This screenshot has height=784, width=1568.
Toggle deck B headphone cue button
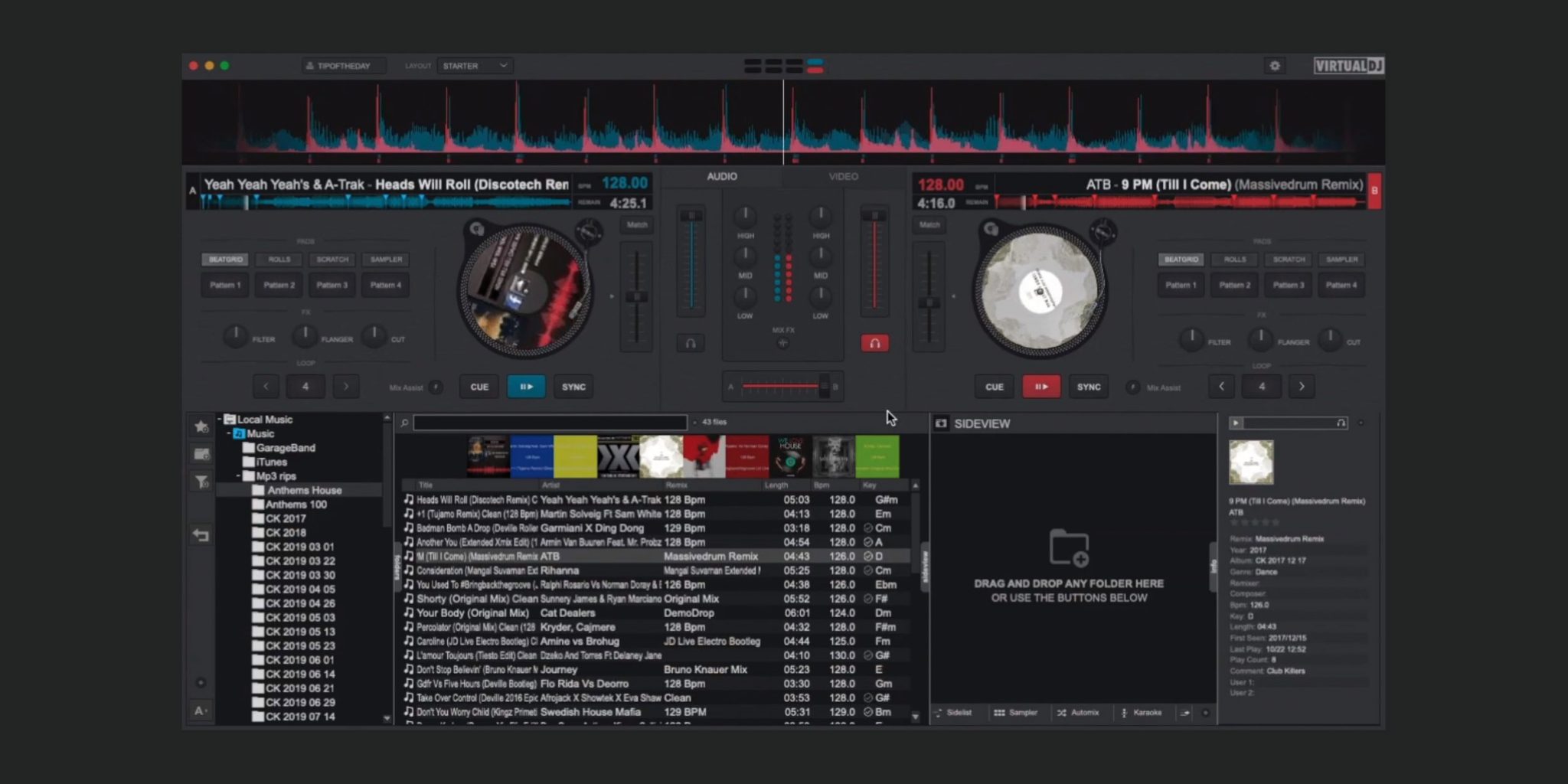click(874, 343)
